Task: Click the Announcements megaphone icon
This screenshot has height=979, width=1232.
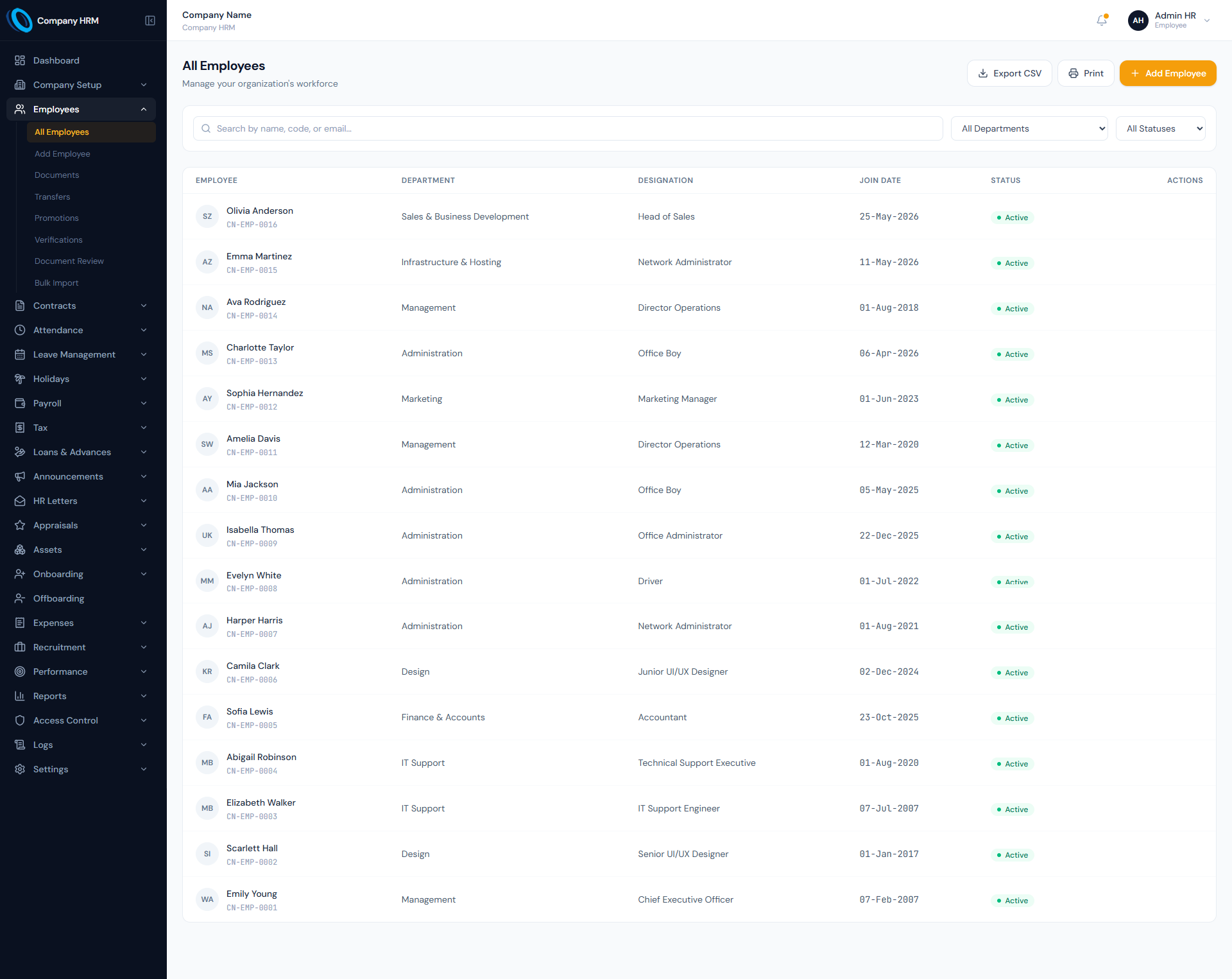Action: click(20, 476)
